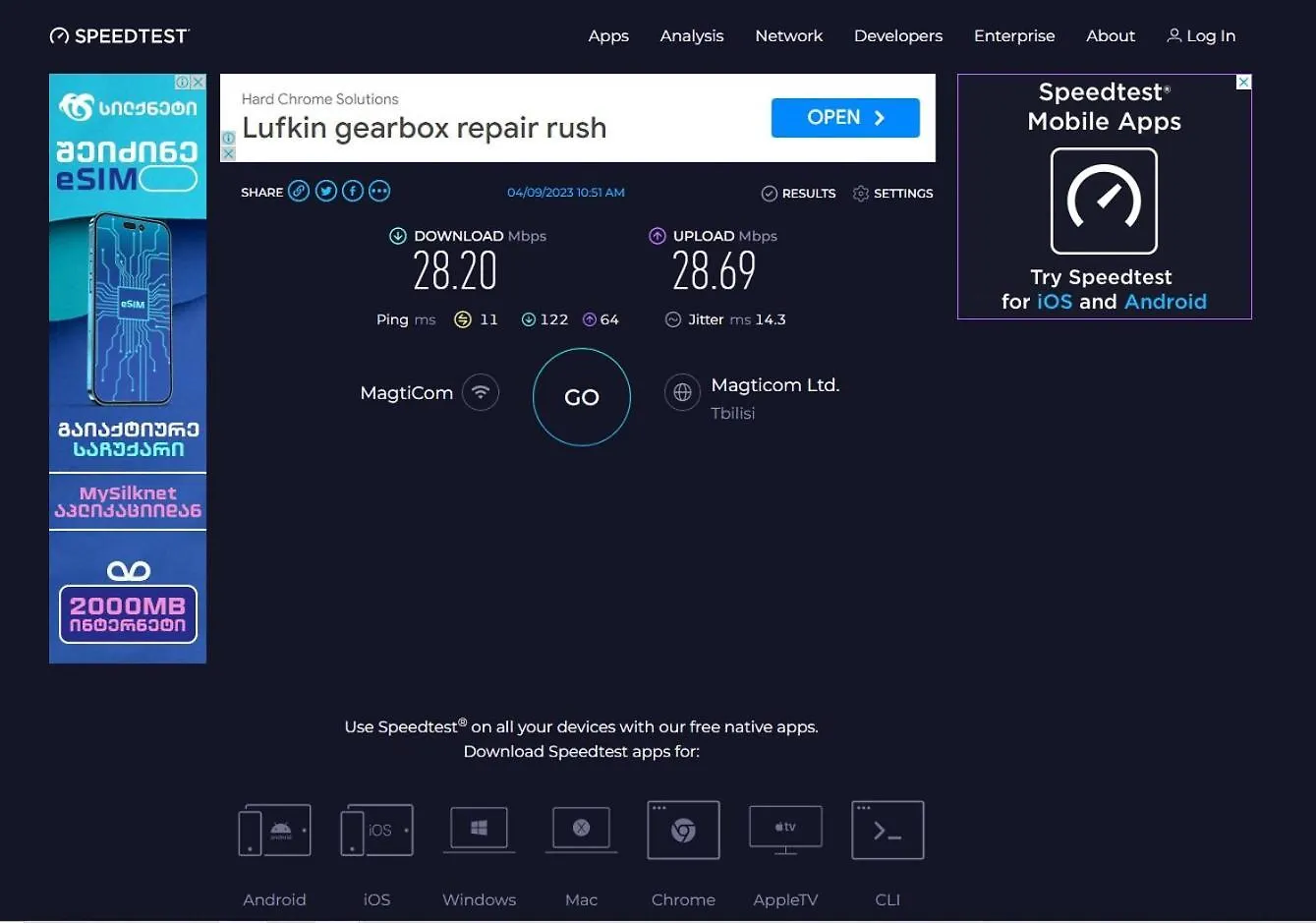Viewport: 1316px width, 923px height.
Task: Open the iOS app download icon
Action: pyautogui.click(x=376, y=831)
